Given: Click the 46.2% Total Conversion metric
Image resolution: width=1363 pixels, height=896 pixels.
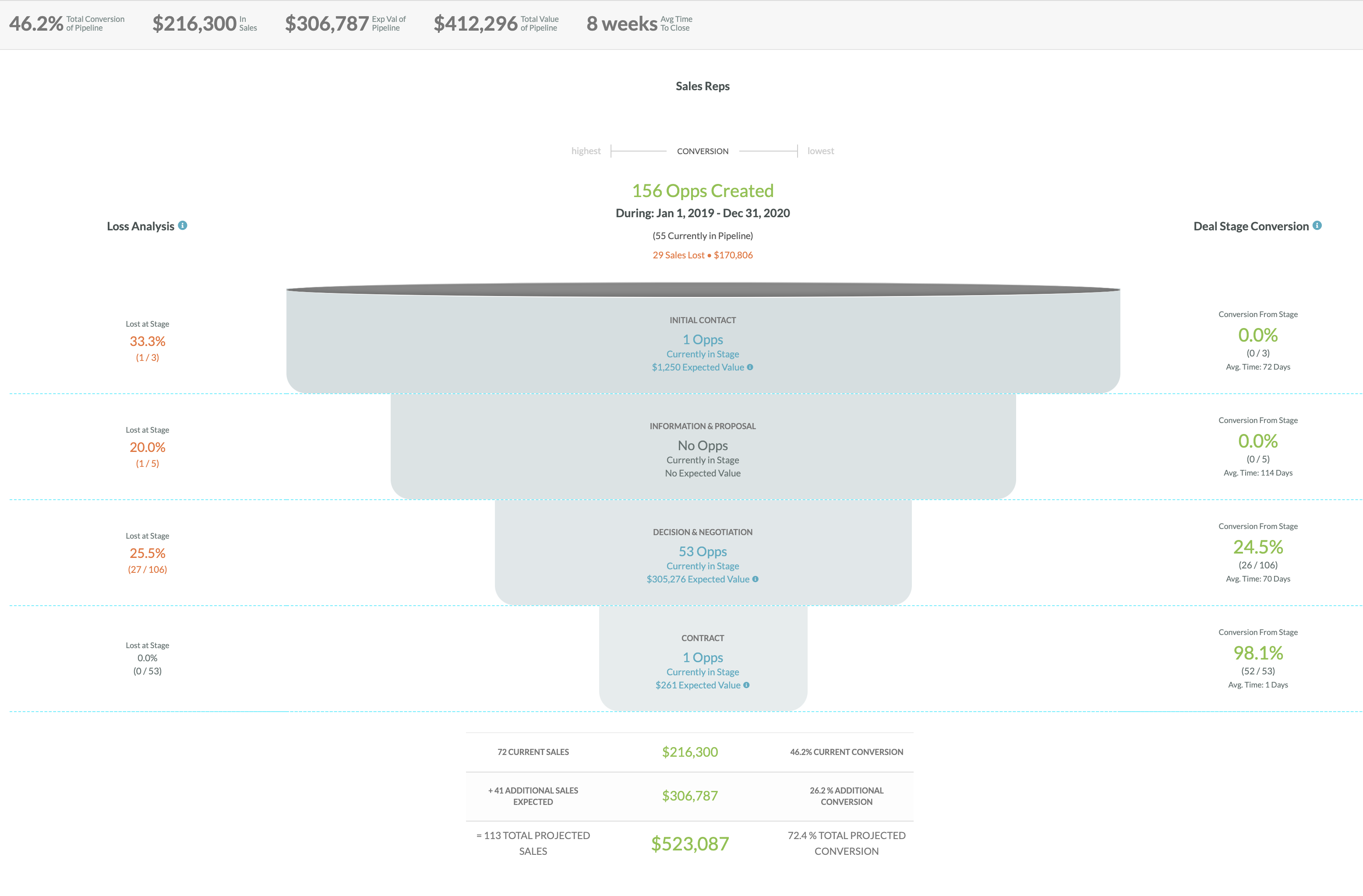Looking at the screenshot, I should tap(67, 24).
